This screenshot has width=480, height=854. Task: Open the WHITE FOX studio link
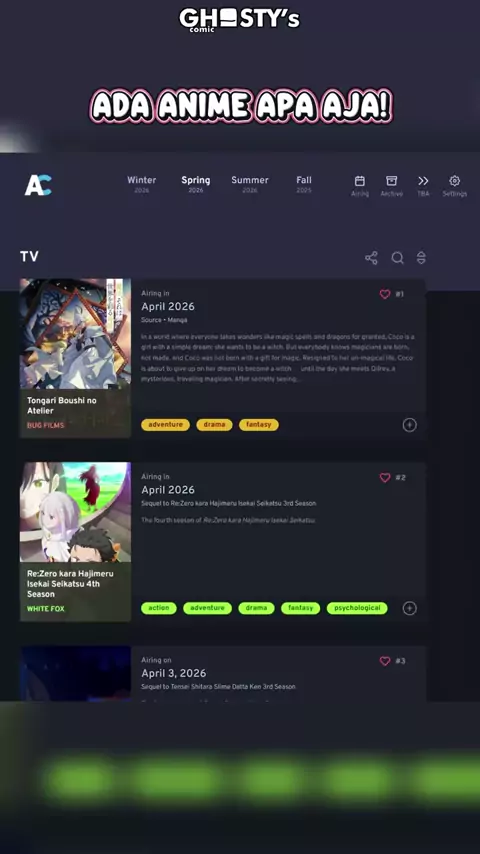click(x=46, y=609)
